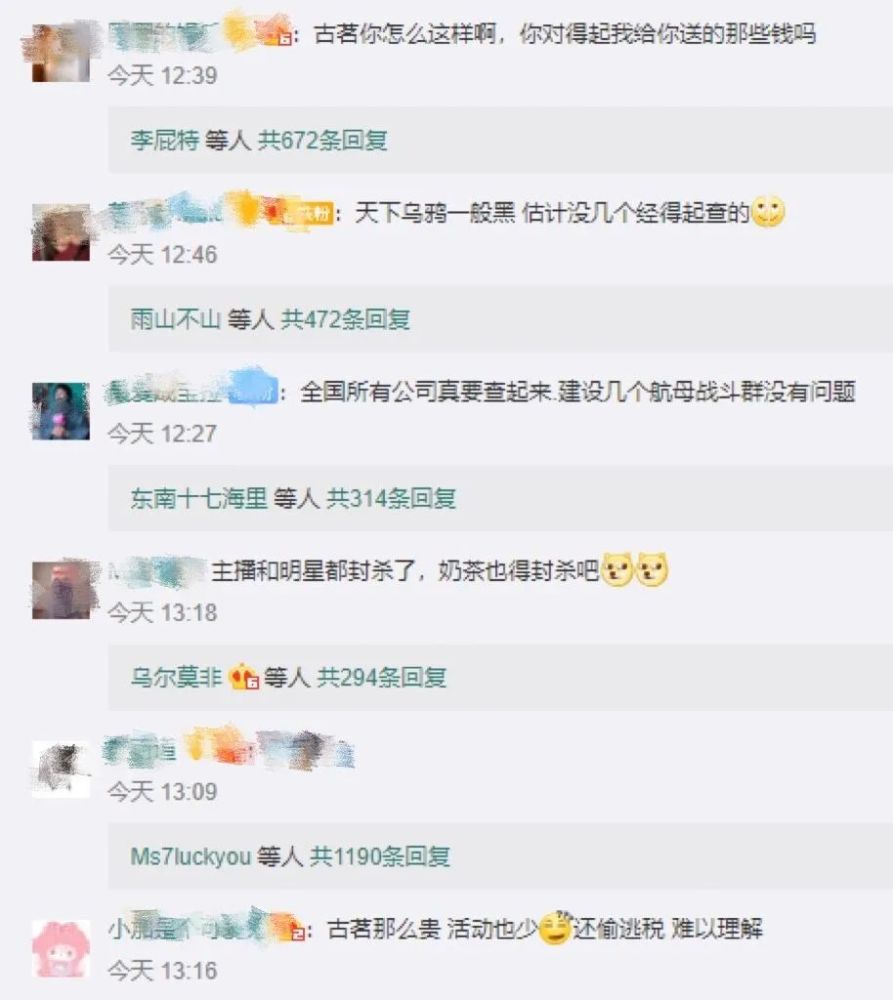Expand the 共672条回复 replies
The height and width of the screenshot is (1000, 893).
point(322,140)
